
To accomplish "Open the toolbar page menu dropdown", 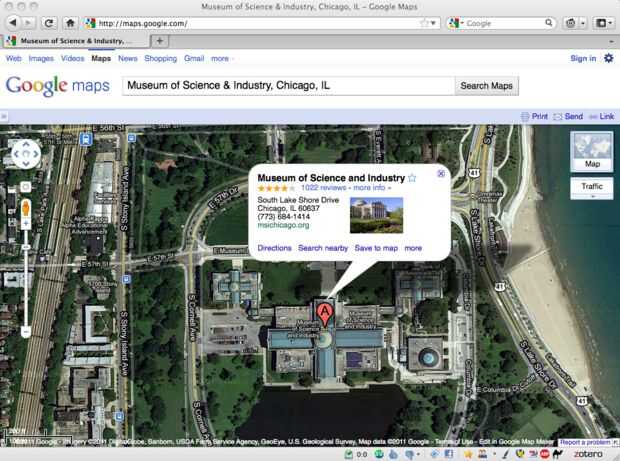I will (x=604, y=23).
